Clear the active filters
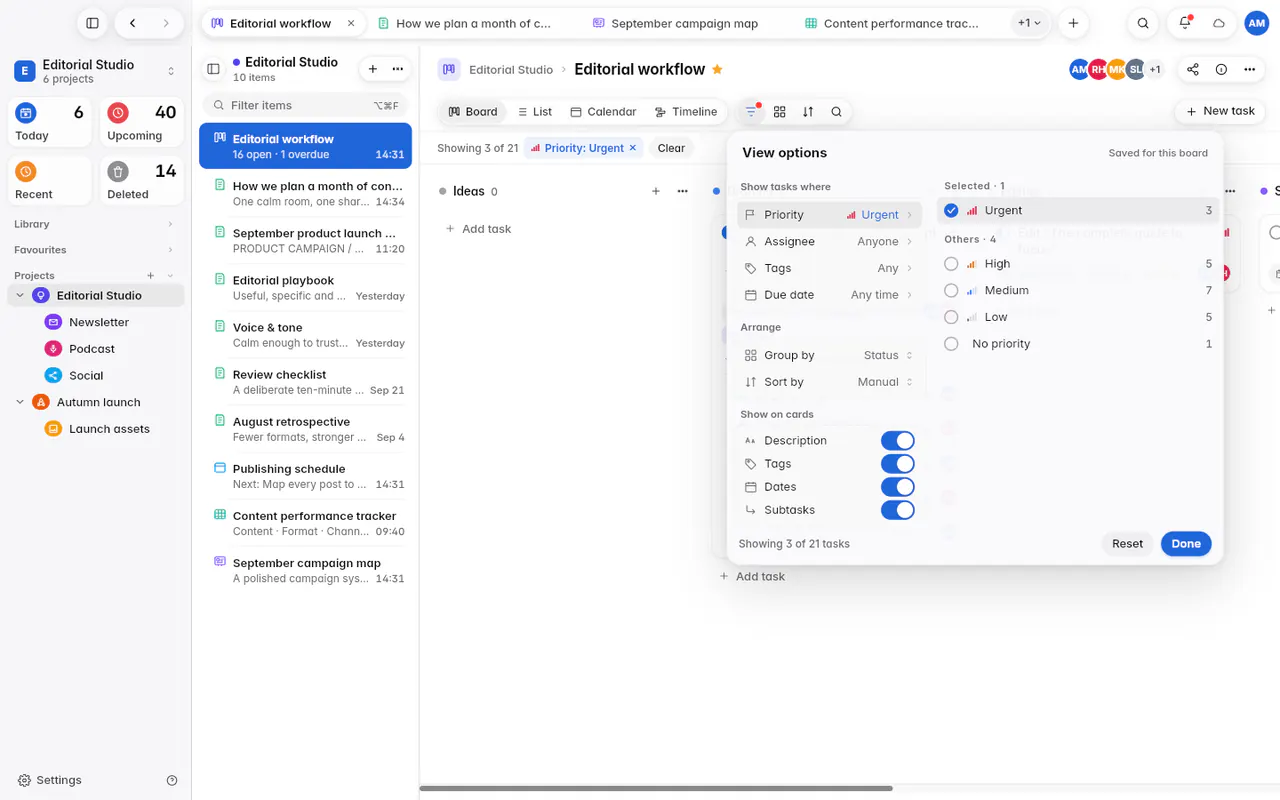The image size is (1280, 800). (671, 148)
